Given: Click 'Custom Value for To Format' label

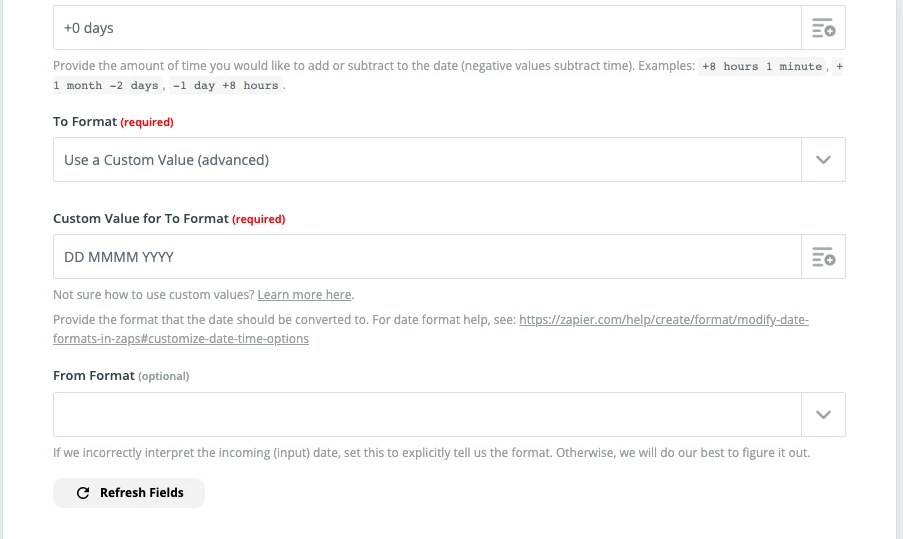Looking at the screenshot, I should [x=141, y=219].
